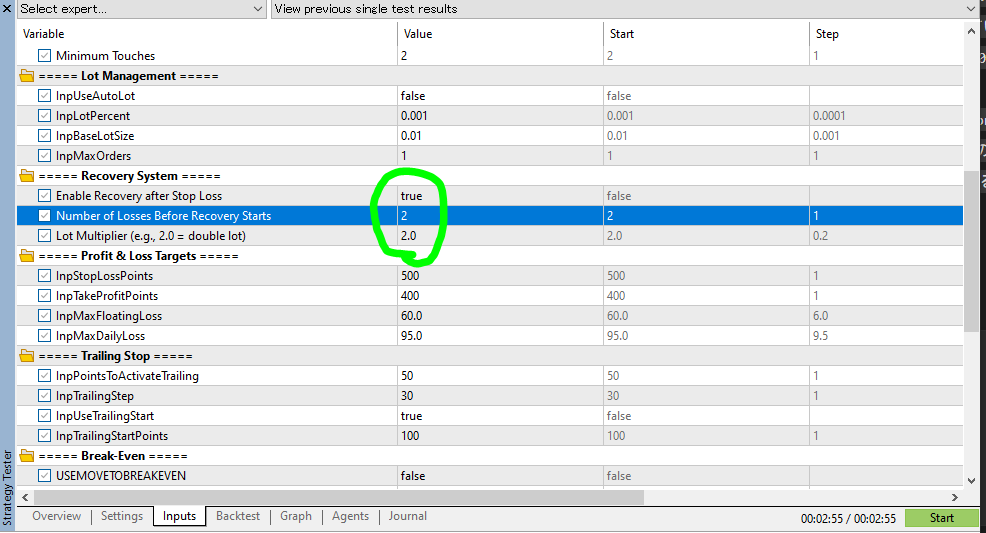Click the vertical scrollbar up arrow

pos(971,31)
